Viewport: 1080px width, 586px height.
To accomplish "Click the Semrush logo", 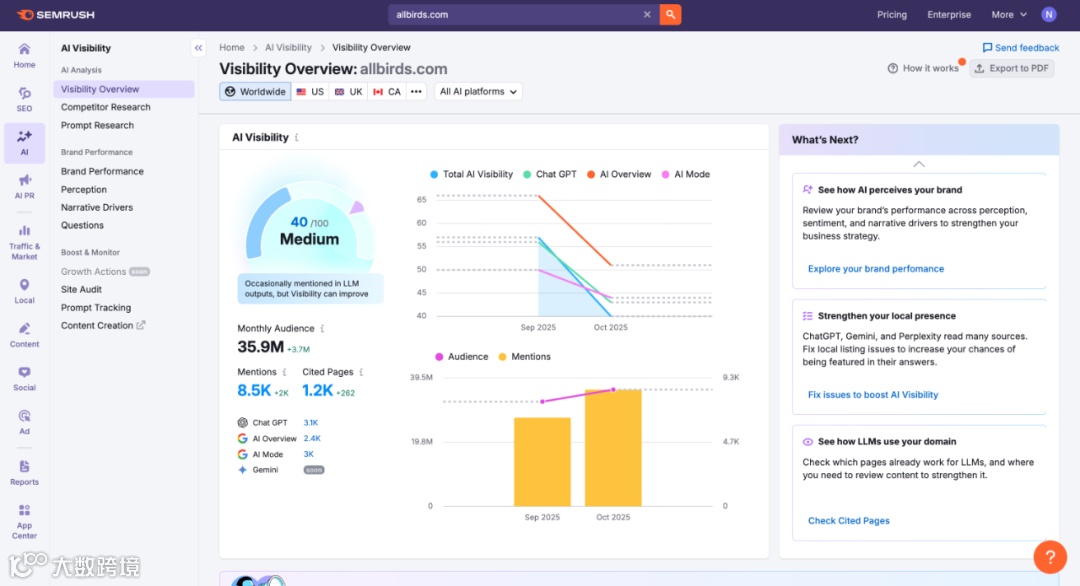I will (x=56, y=14).
